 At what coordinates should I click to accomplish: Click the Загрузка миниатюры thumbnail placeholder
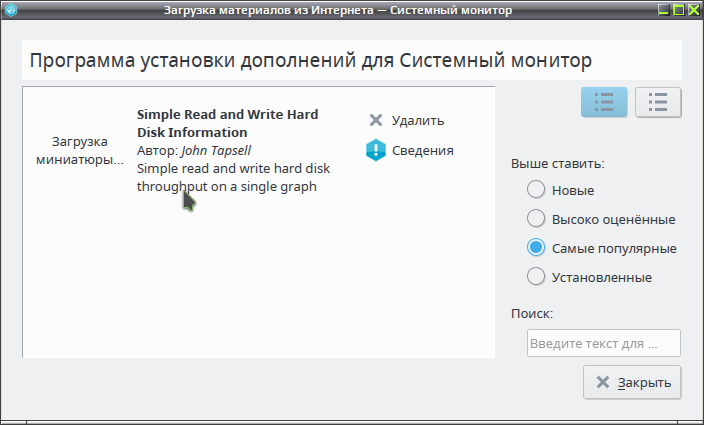pos(79,150)
